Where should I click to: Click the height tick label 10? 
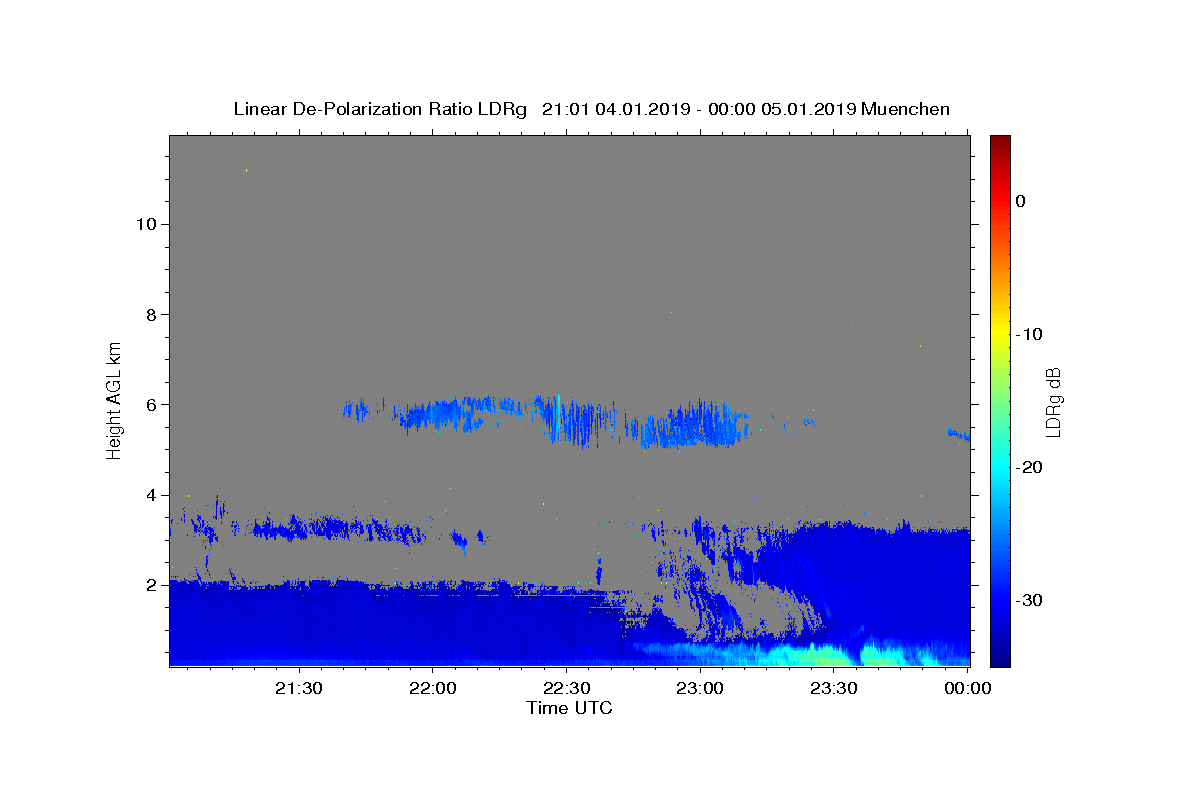click(x=147, y=224)
